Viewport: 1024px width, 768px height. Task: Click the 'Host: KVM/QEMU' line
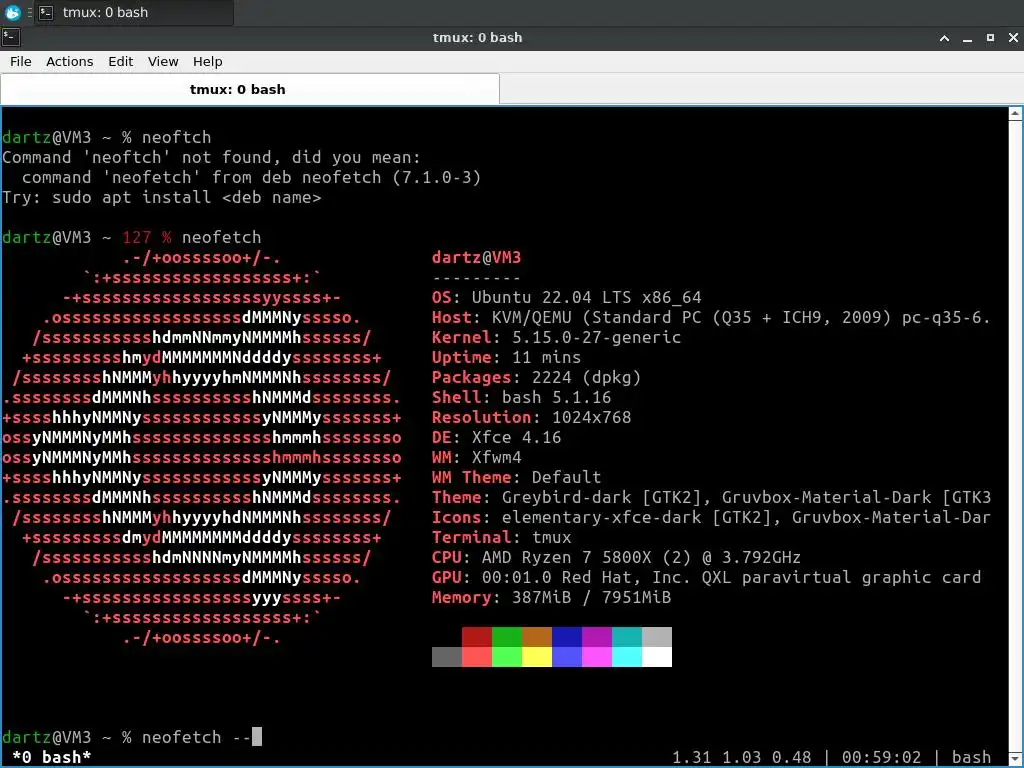[711, 317]
